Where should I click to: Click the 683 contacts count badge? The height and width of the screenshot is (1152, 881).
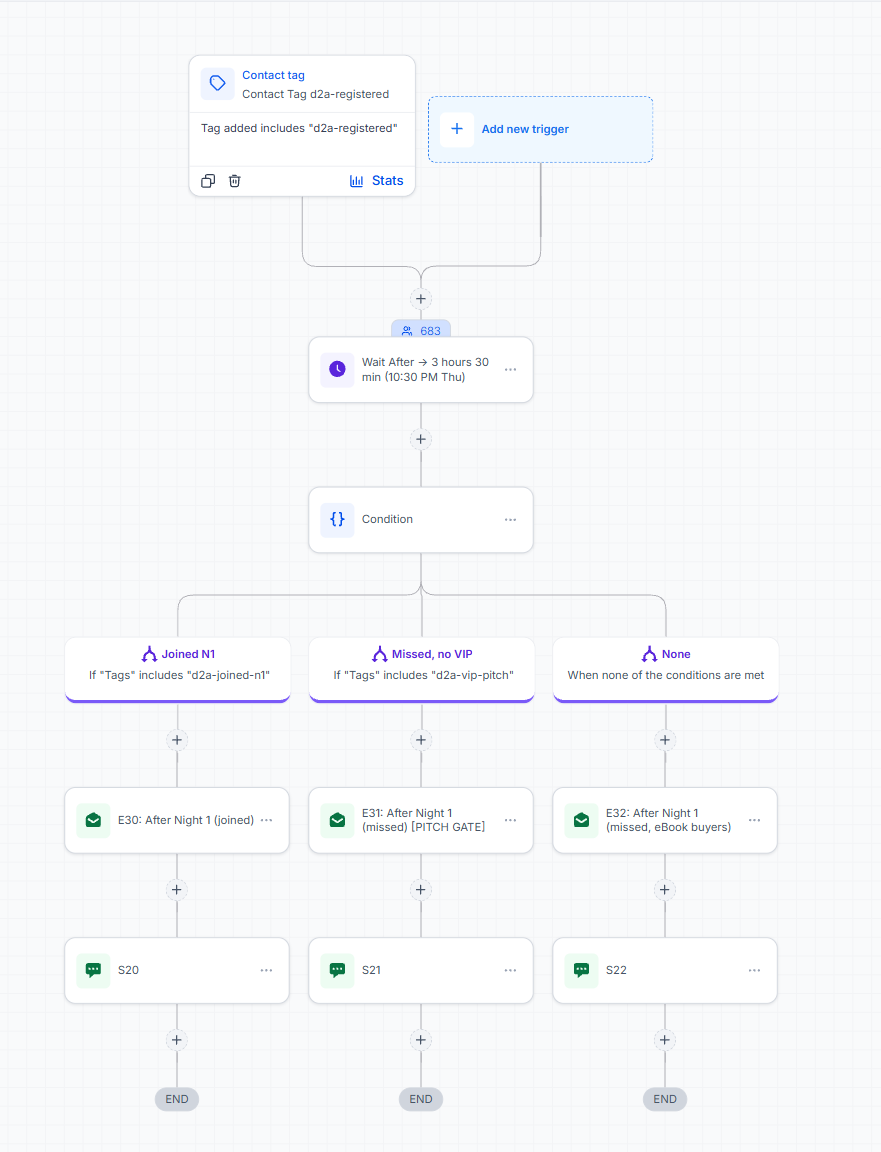tap(421, 331)
